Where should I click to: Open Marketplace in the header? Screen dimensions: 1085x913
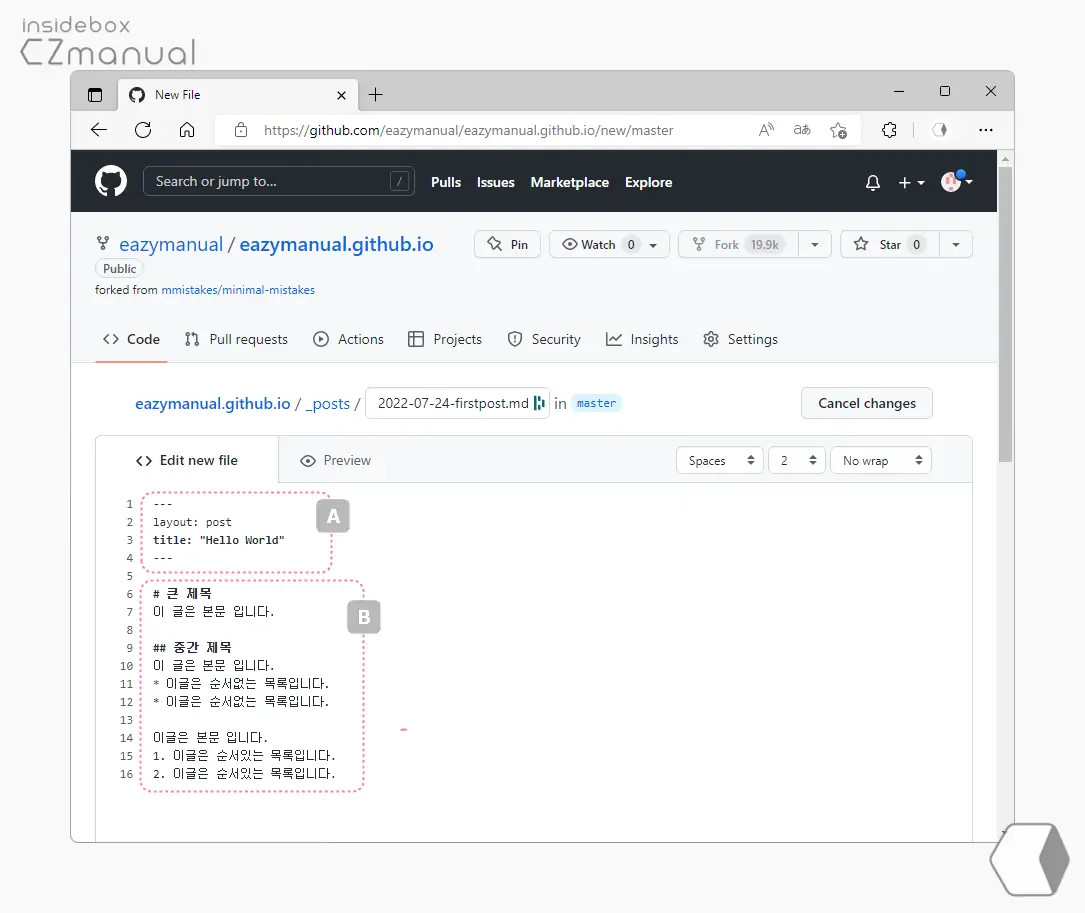pos(569,183)
